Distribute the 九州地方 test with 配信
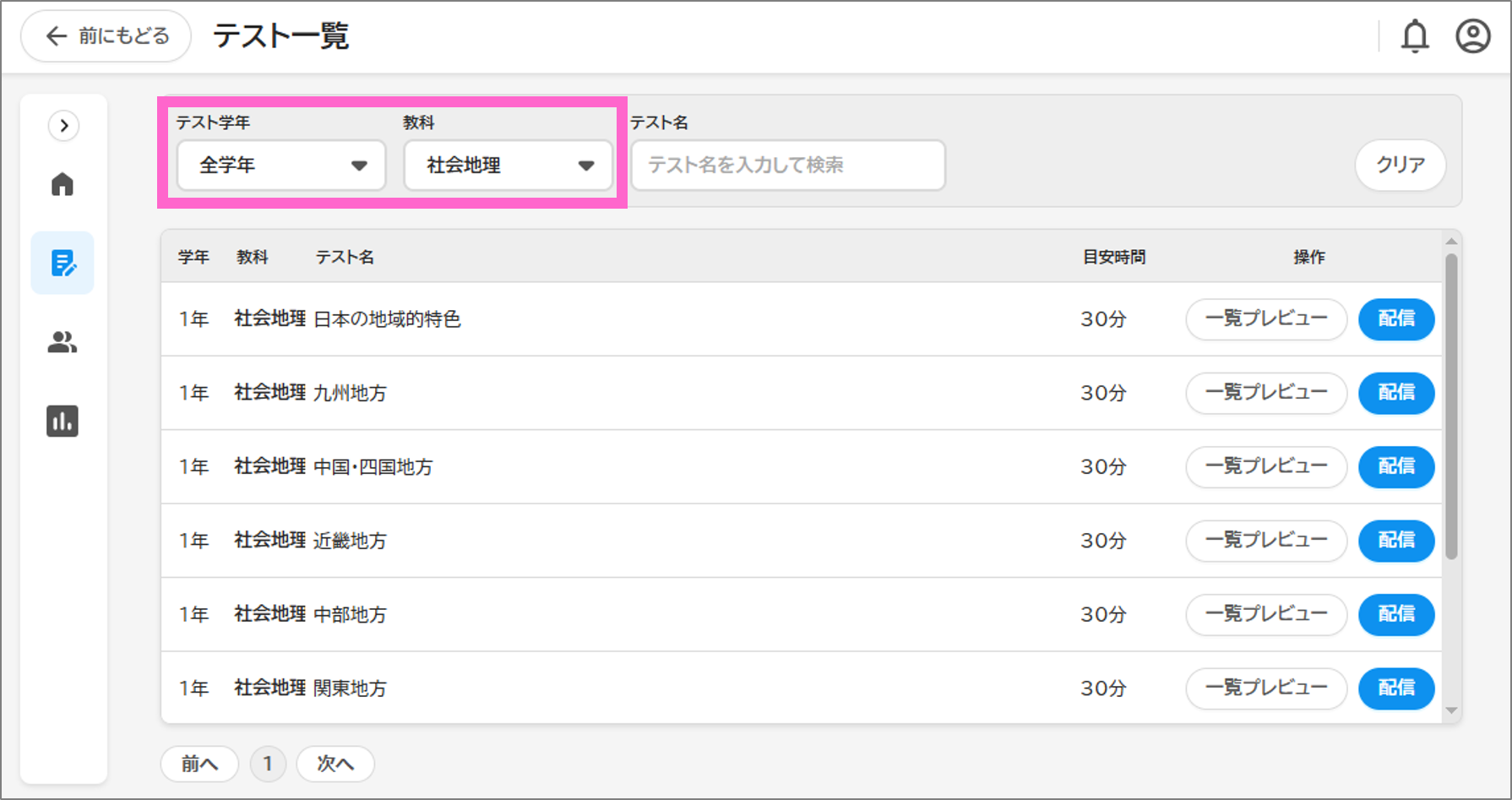This screenshot has width=1512, height=800. coord(1395,393)
